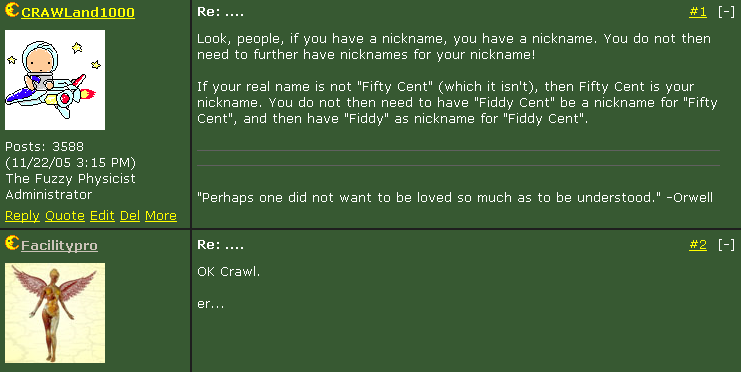This screenshot has height=372, width=741.
Task: Click the first post's "Re: ...." title
Action: click(220, 12)
